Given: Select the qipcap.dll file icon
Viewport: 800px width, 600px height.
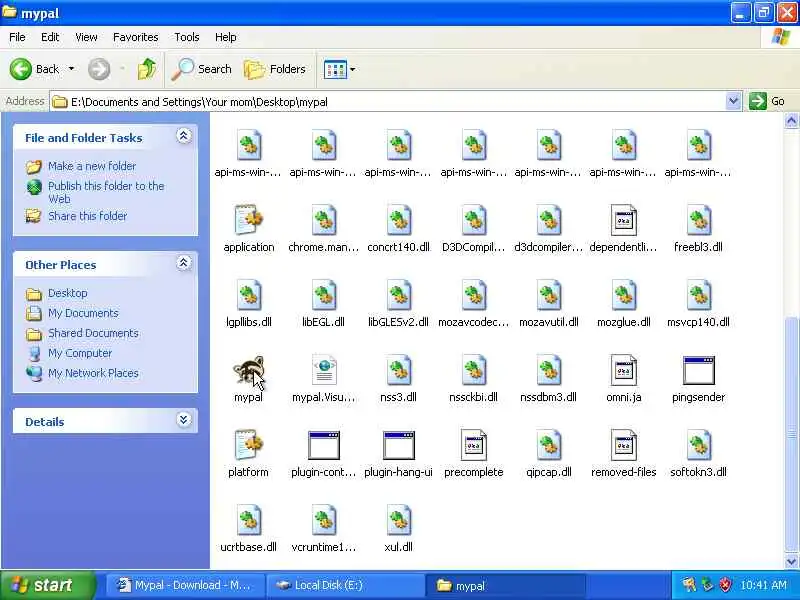Looking at the screenshot, I should (548, 445).
